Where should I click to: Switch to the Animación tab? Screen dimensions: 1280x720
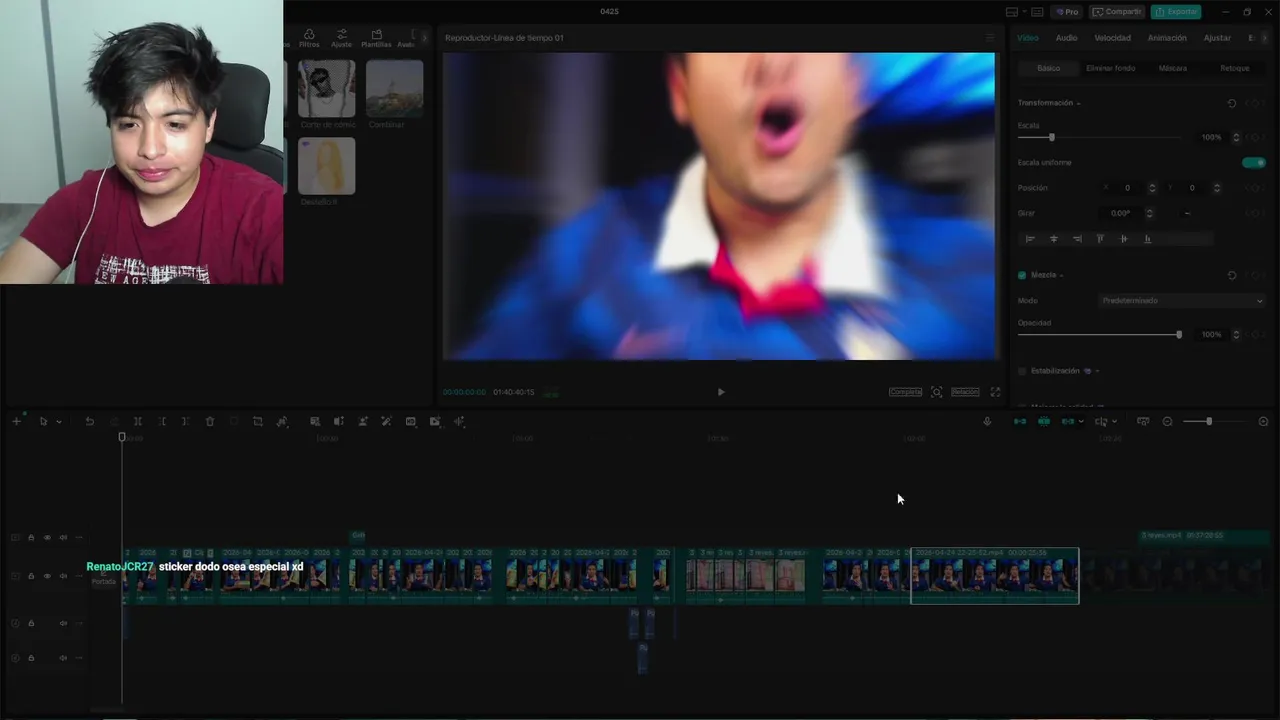pos(1167,38)
